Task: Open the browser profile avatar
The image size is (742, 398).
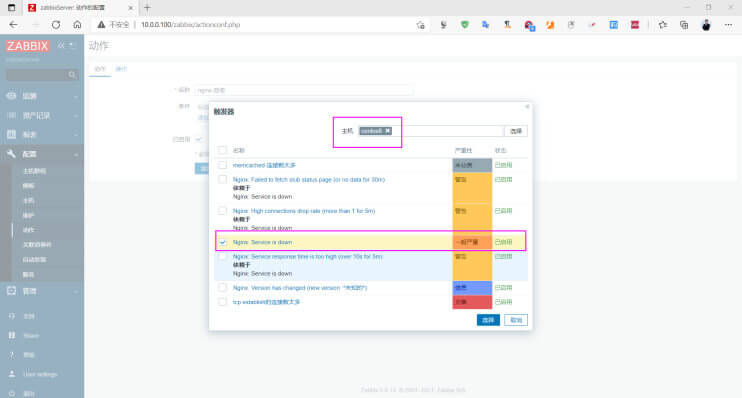Action: [706, 25]
